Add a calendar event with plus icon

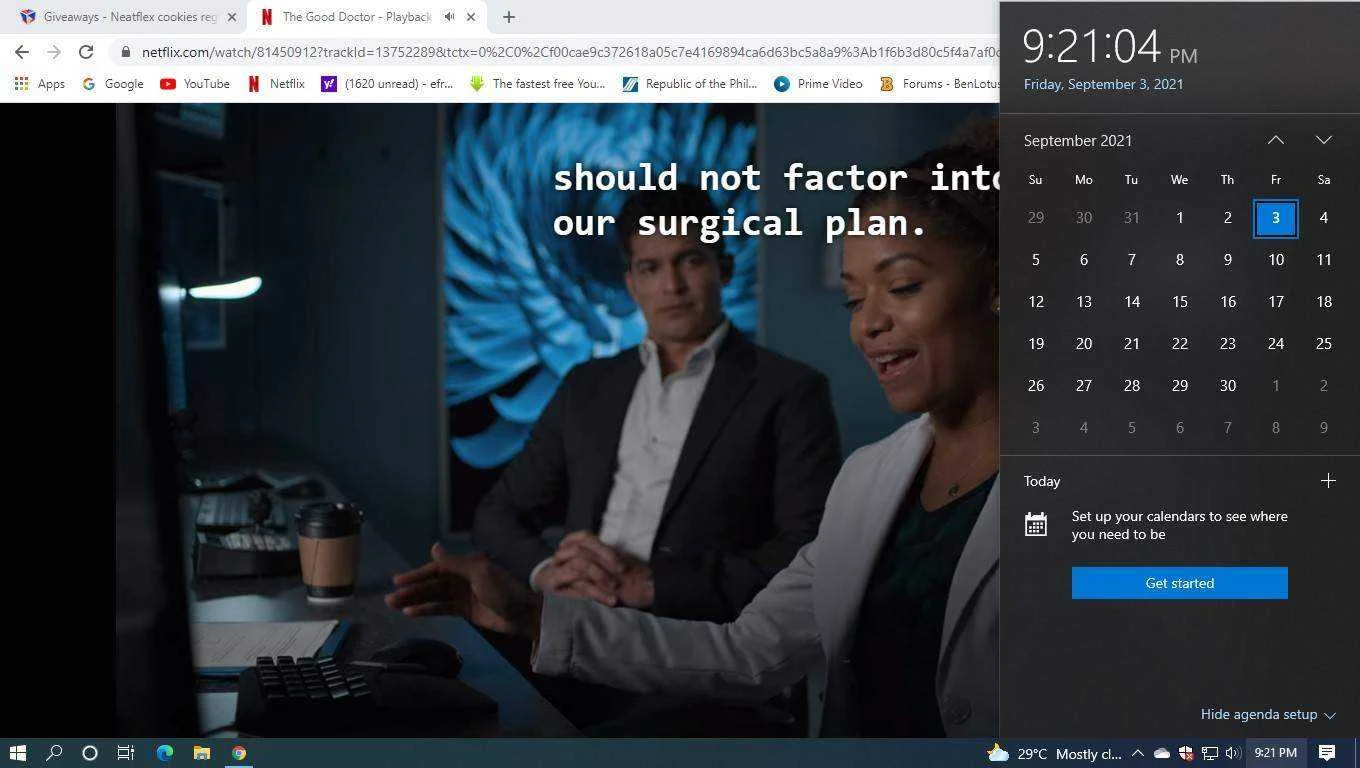click(x=1328, y=481)
